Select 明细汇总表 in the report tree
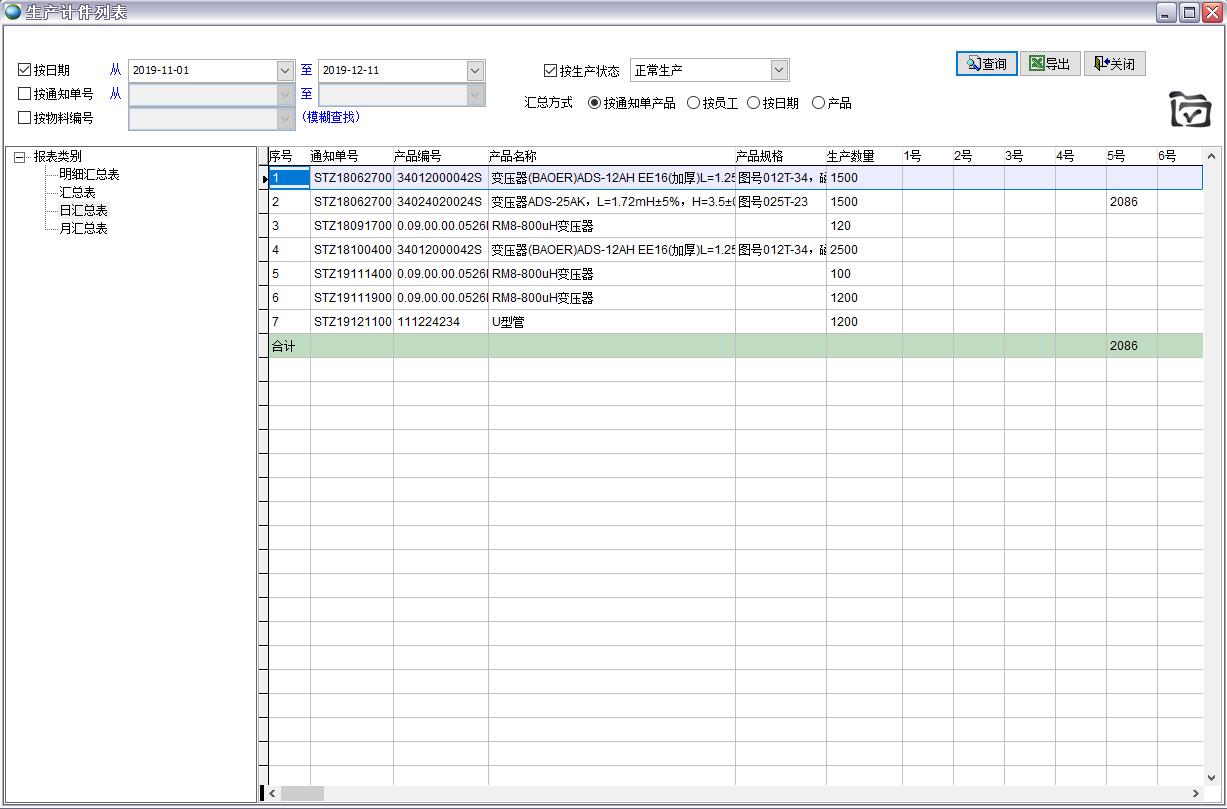Screen dimensions: 1227x809 tap(89, 175)
